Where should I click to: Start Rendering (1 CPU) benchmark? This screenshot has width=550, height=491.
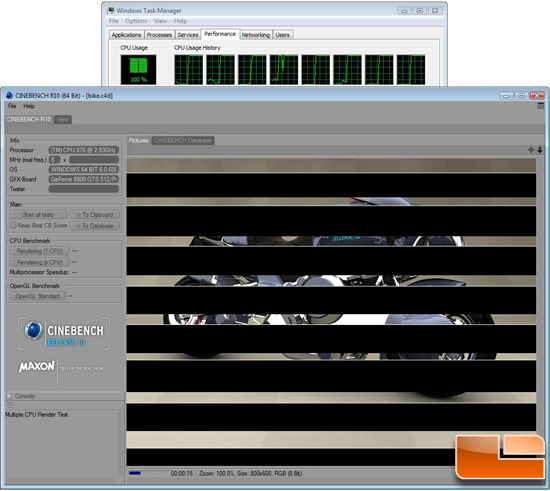coord(40,251)
